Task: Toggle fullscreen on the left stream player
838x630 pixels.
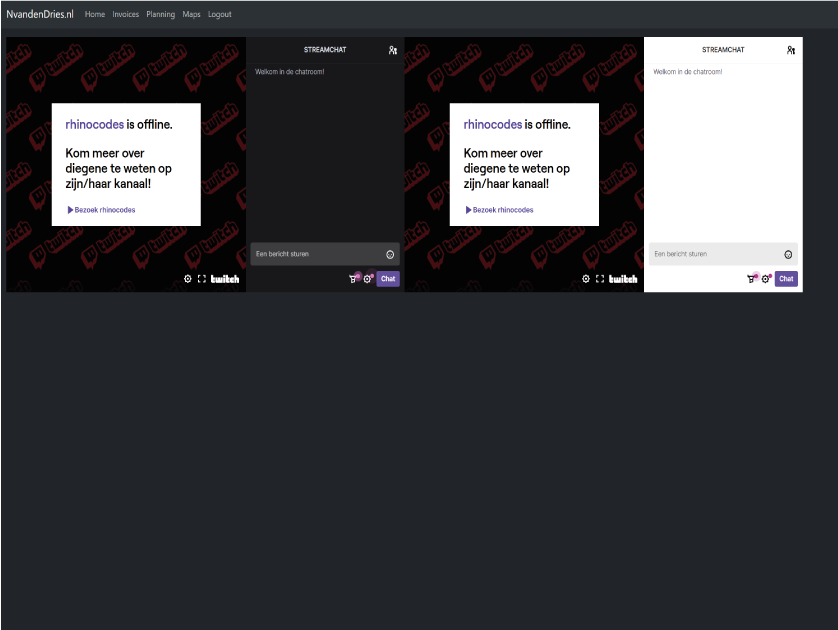Action: click(x=201, y=279)
